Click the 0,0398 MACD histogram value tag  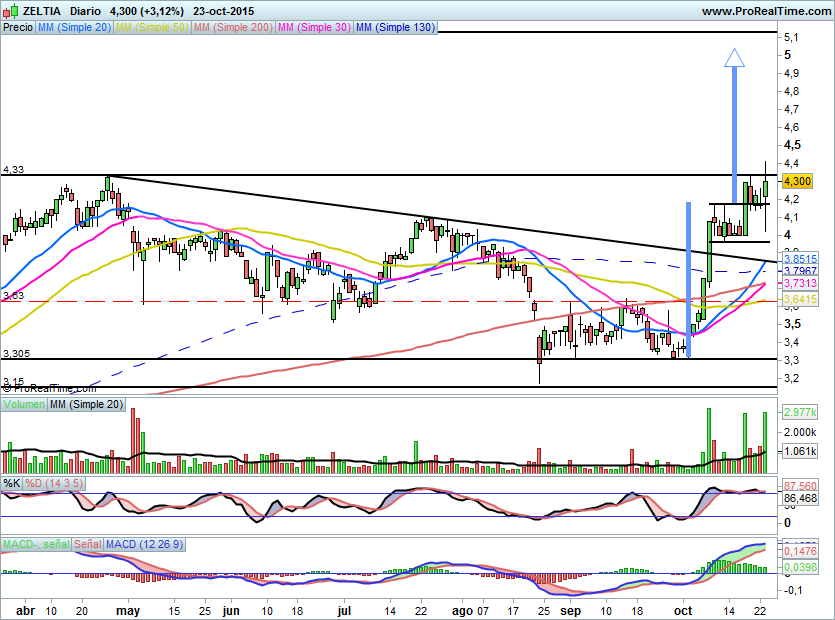[x=800, y=567]
